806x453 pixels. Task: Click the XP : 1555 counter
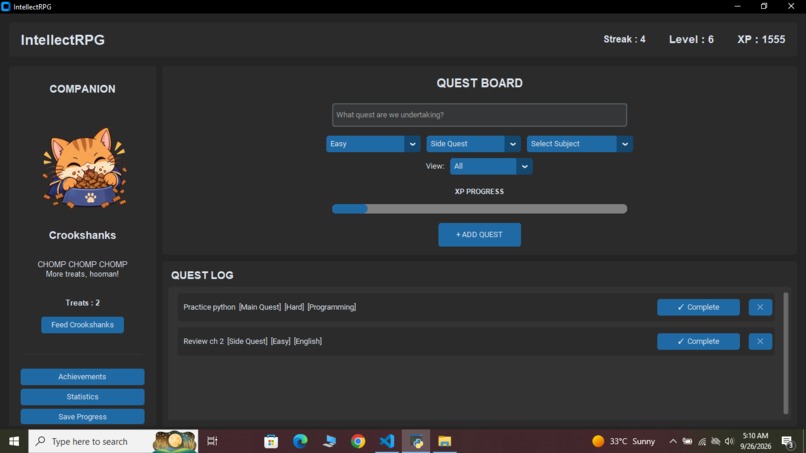click(761, 40)
